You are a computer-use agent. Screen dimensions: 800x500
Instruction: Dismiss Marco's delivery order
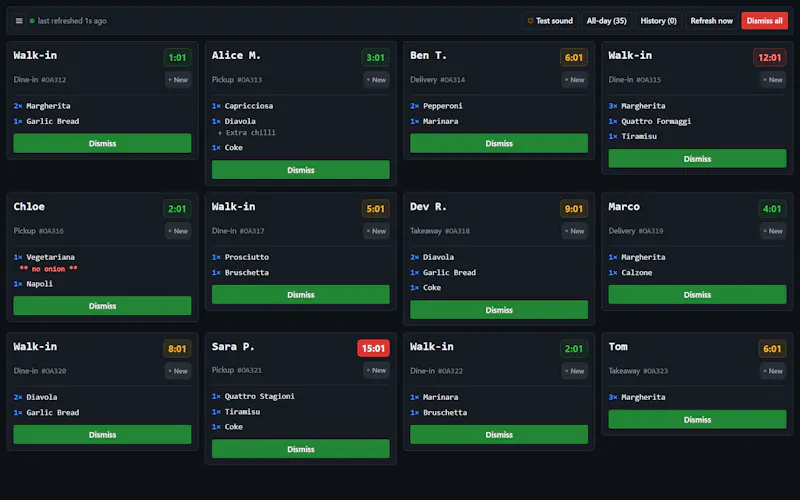pos(697,294)
